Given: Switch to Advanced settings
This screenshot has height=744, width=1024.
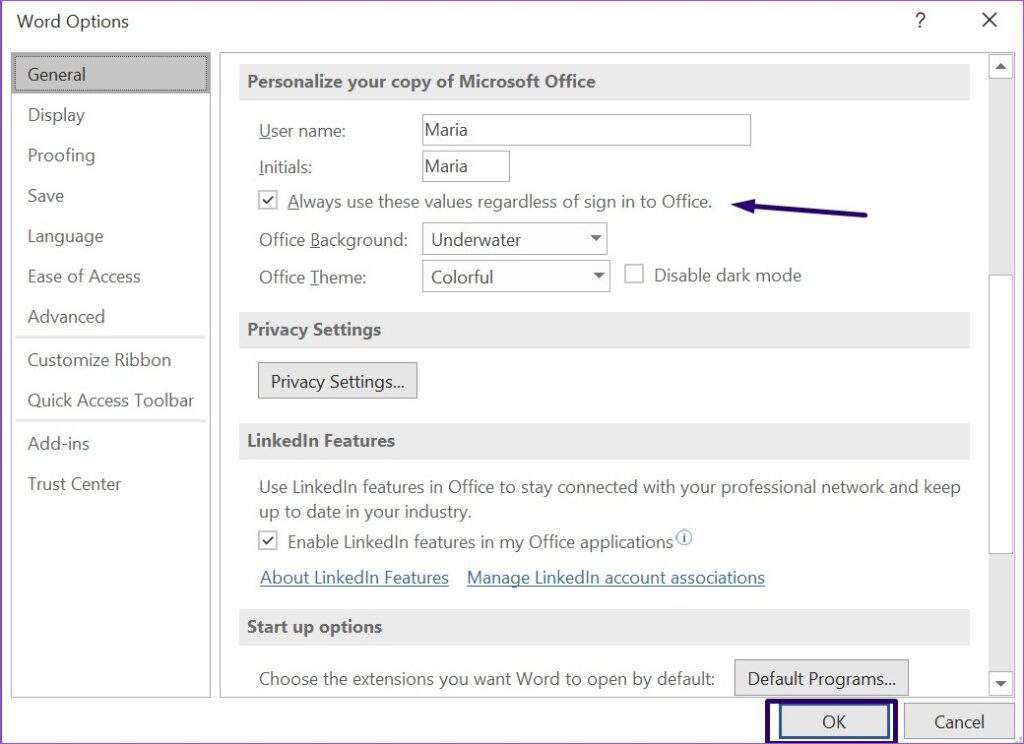Looking at the screenshot, I should click(65, 316).
